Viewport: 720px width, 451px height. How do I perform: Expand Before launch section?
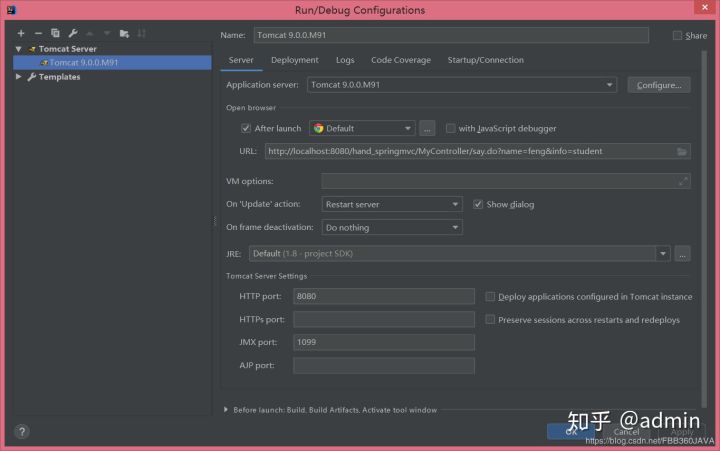[225, 410]
